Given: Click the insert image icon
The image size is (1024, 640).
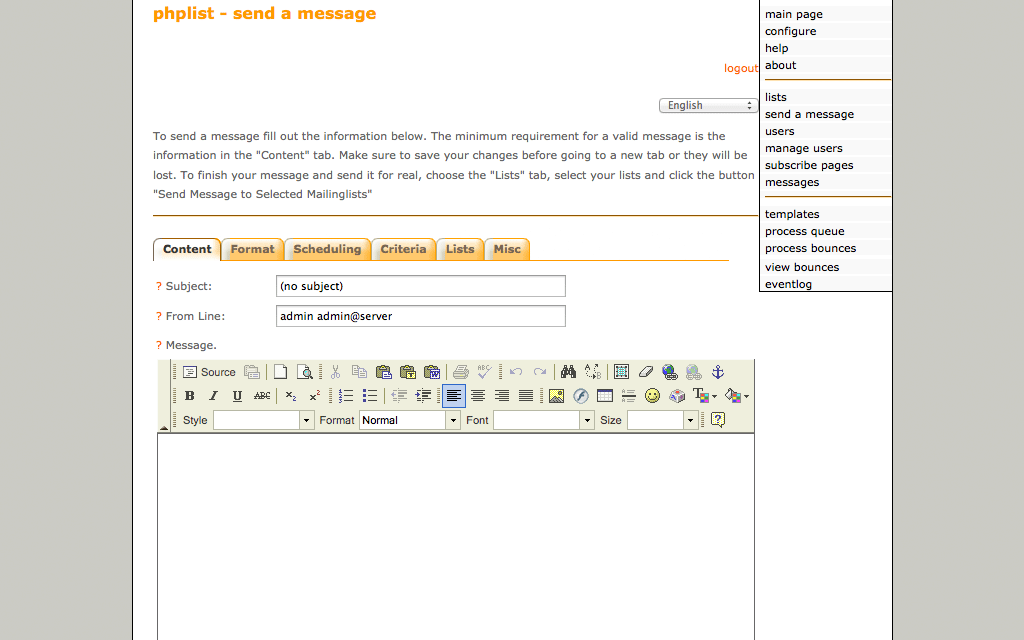Looking at the screenshot, I should click(x=557, y=396).
